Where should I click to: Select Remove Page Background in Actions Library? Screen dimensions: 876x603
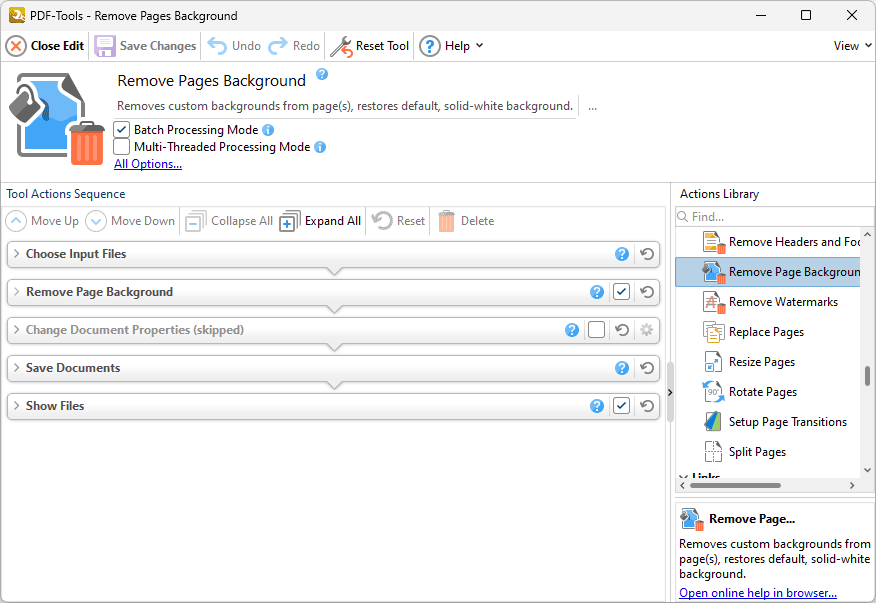[768, 272]
